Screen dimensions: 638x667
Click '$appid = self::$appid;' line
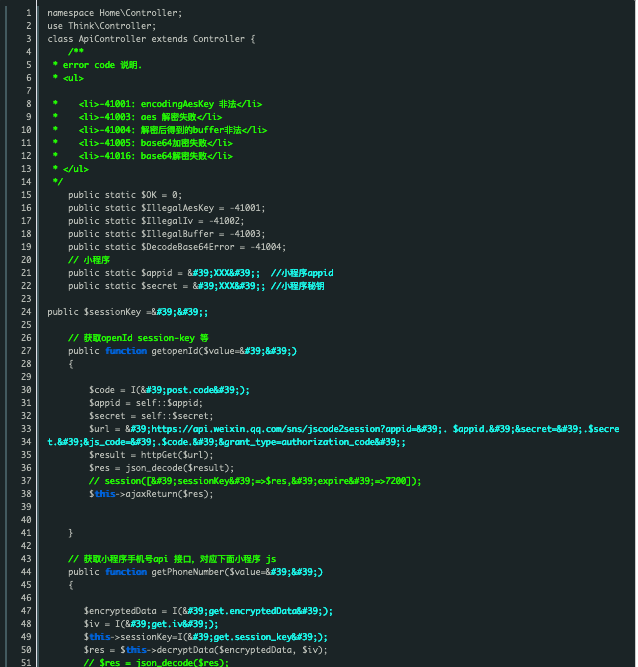[146, 403]
